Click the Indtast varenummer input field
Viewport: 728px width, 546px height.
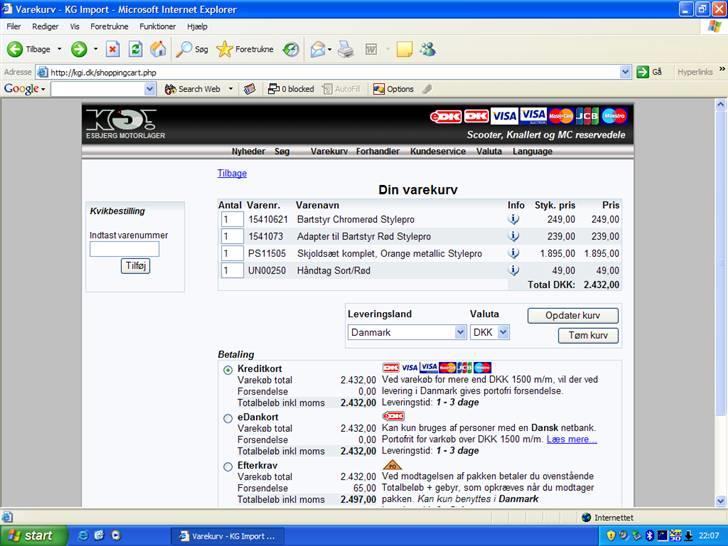124,249
